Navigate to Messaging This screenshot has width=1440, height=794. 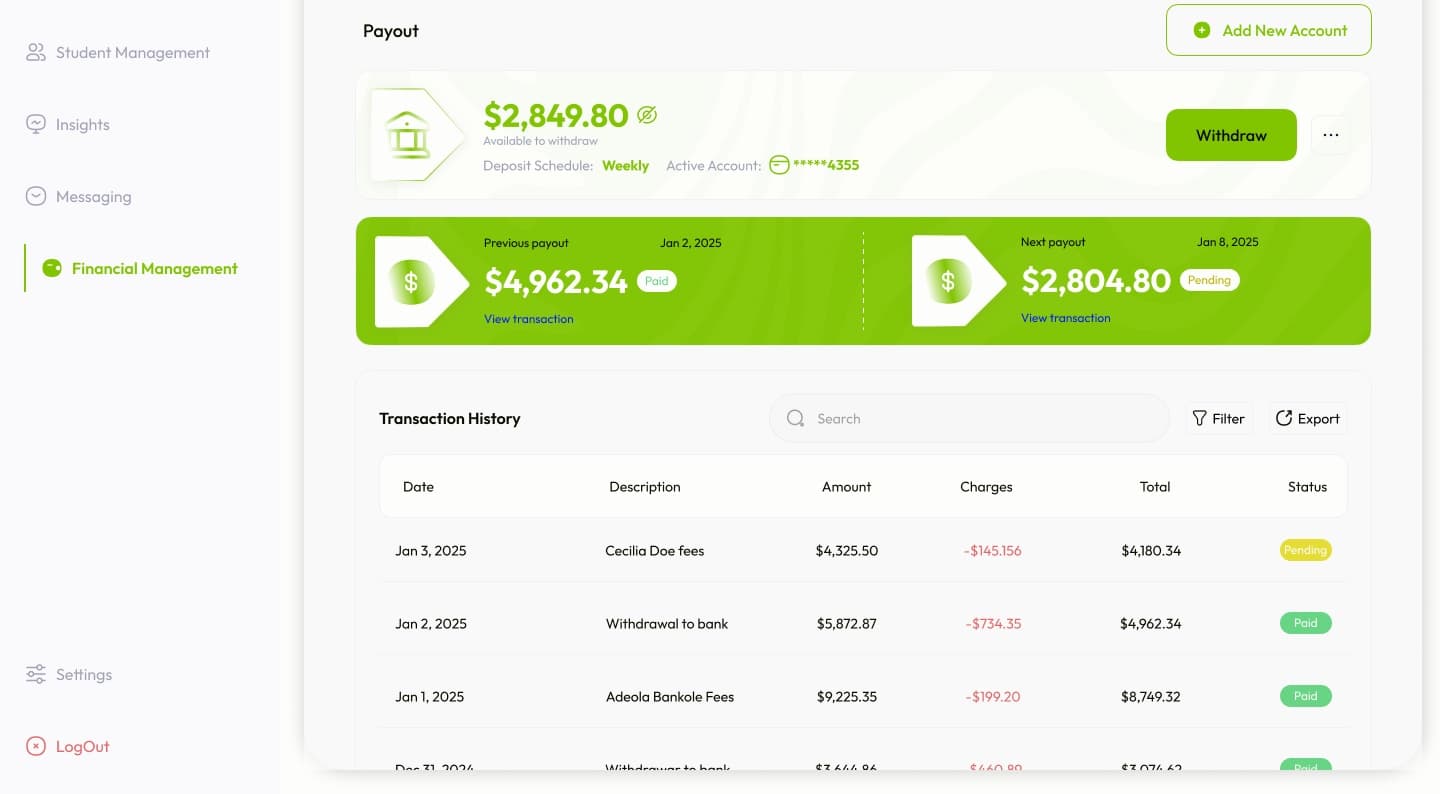(x=78, y=196)
